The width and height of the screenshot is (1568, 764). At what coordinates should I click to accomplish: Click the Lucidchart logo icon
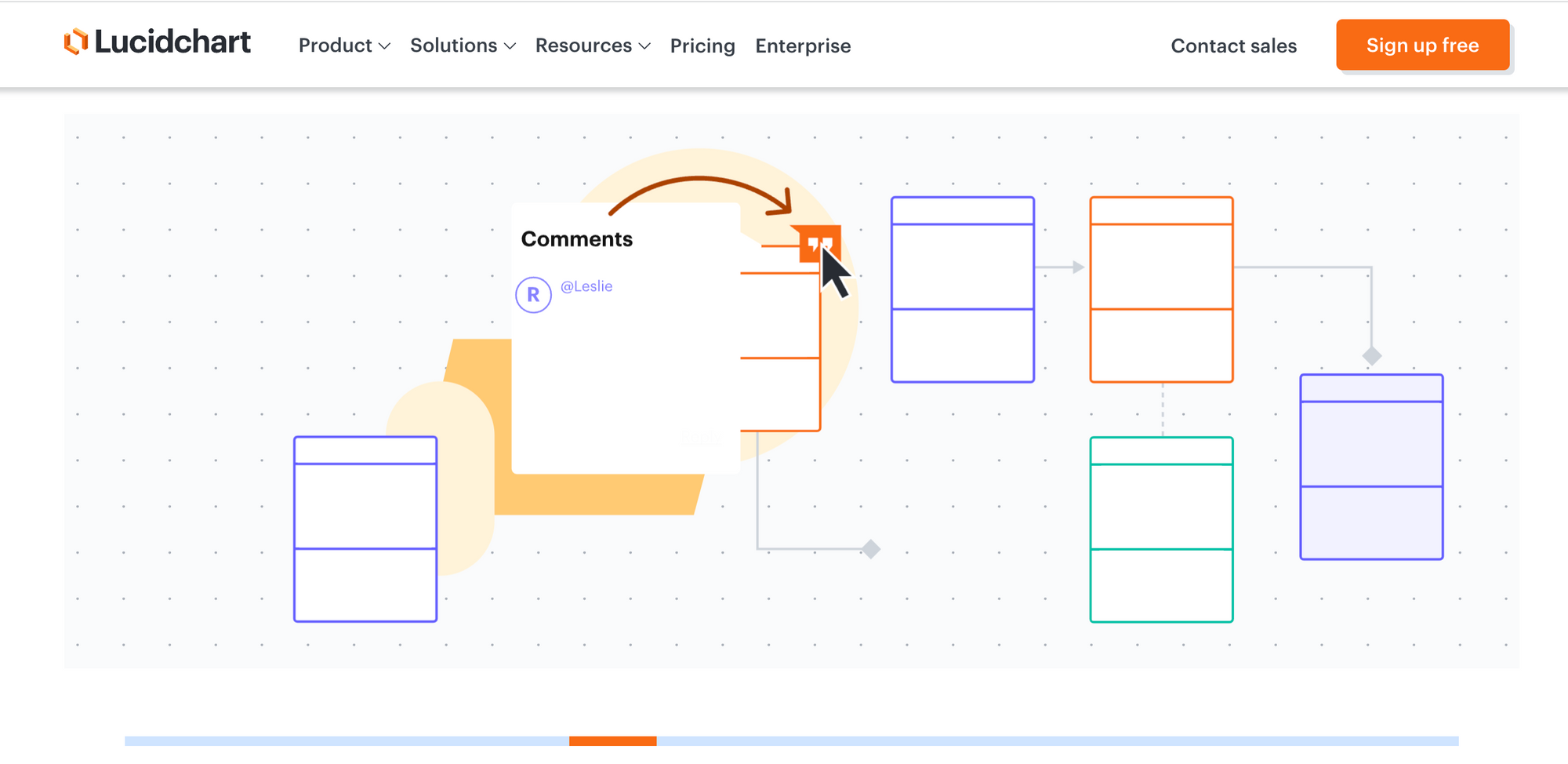coord(75,42)
